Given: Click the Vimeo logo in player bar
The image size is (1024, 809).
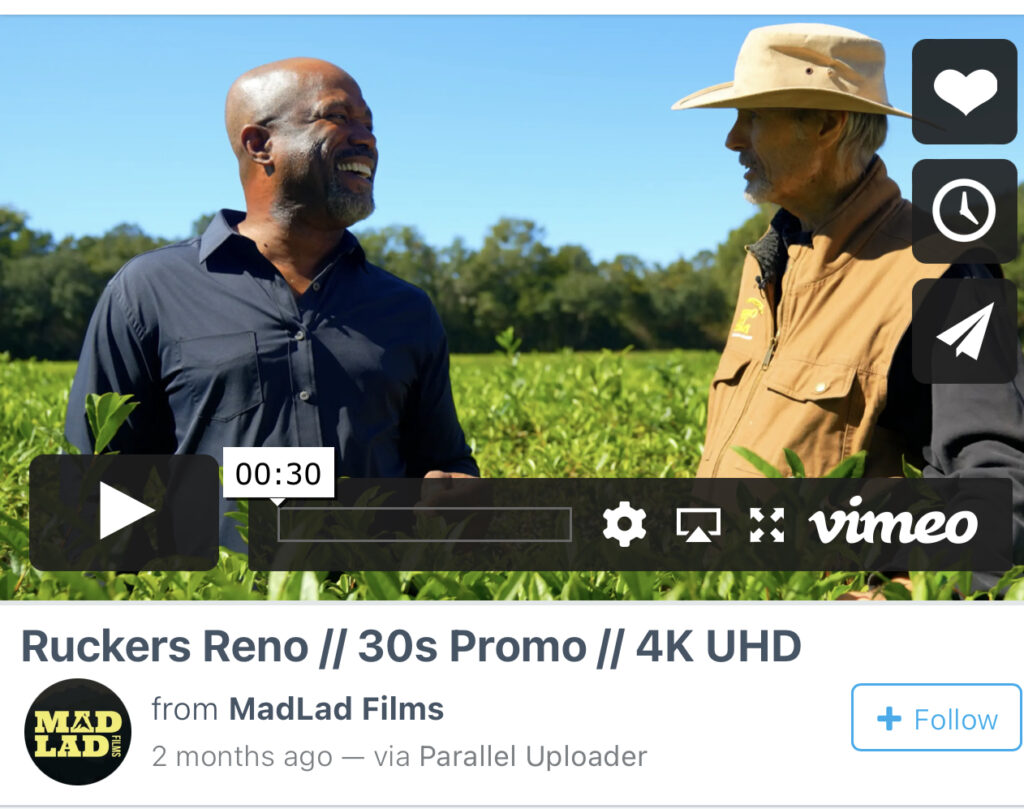Looking at the screenshot, I should point(893,520).
